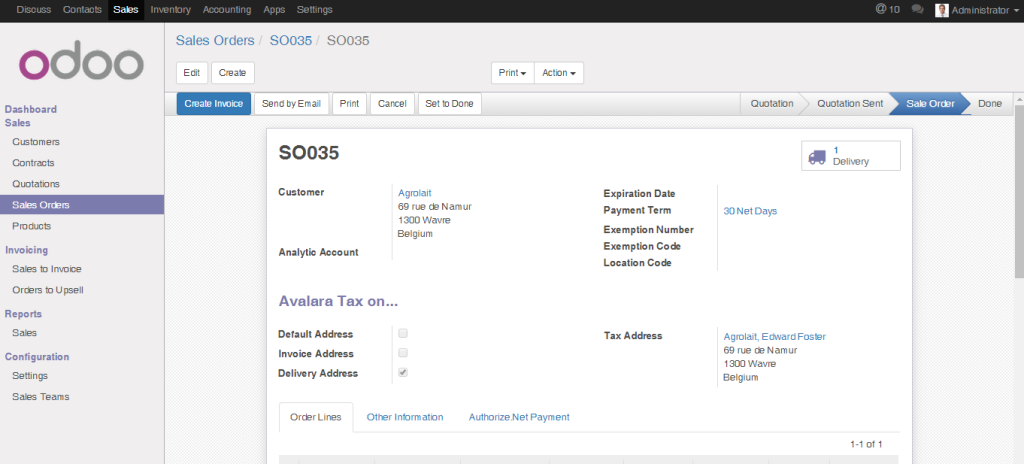Click the Administrator avatar picture

pos(941,10)
